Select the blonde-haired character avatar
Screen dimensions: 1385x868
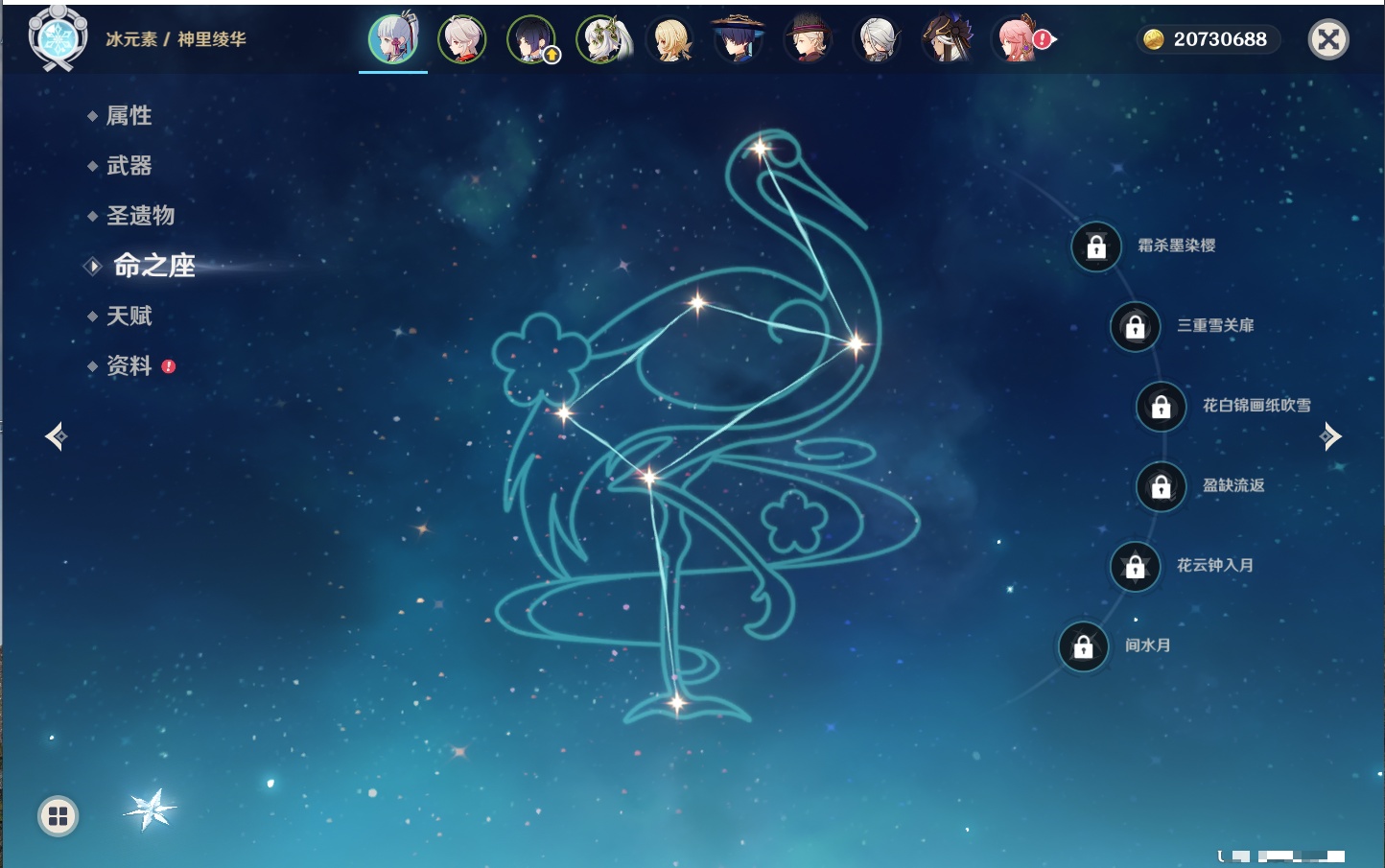[669, 40]
